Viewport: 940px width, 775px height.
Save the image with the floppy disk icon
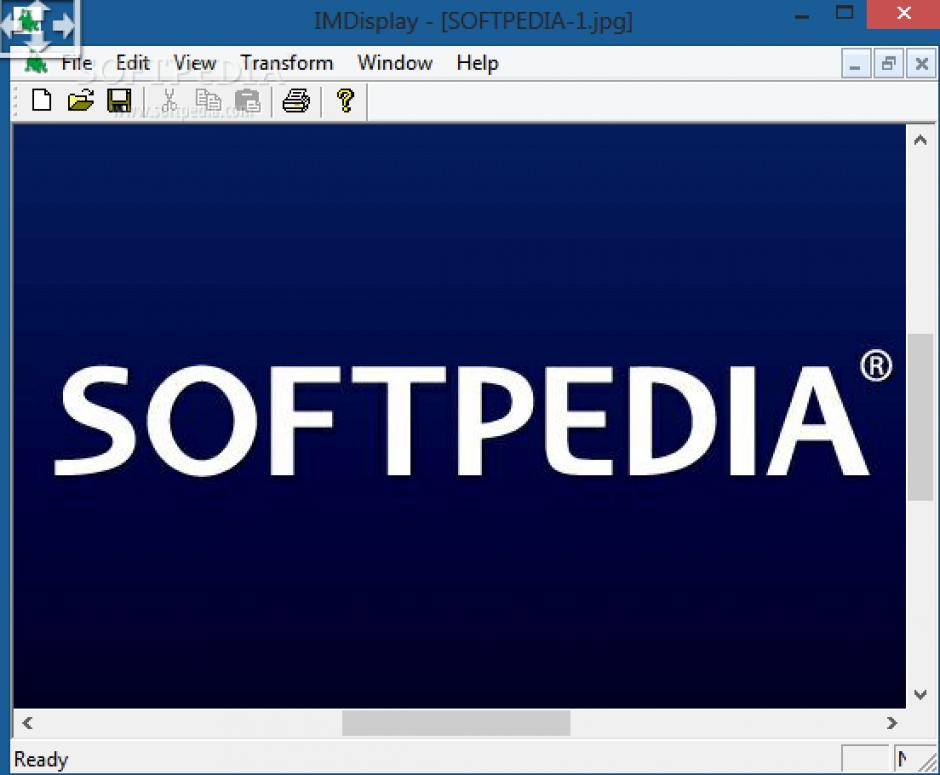pos(119,100)
